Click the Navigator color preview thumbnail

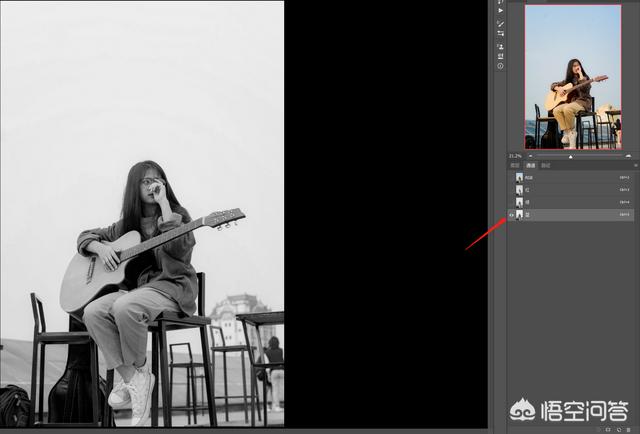573,77
